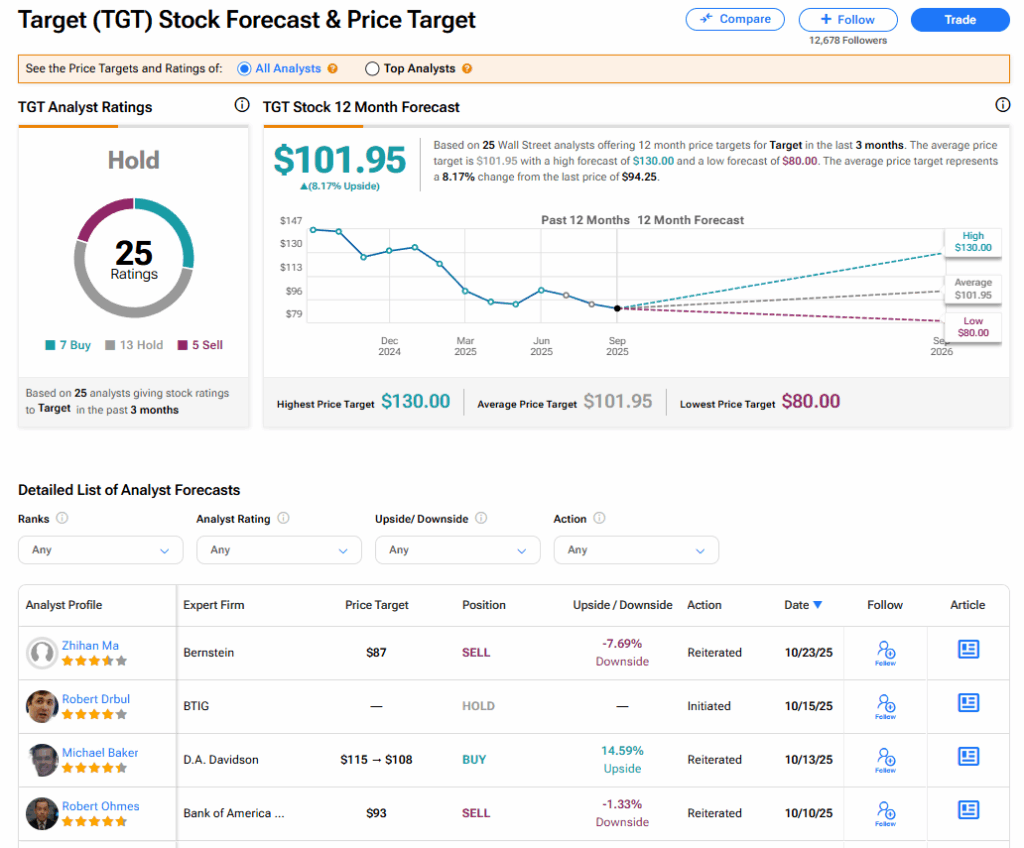Open the Zhihan Ma analyst profile link
The image size is (1024, 848).
(88, 645)
